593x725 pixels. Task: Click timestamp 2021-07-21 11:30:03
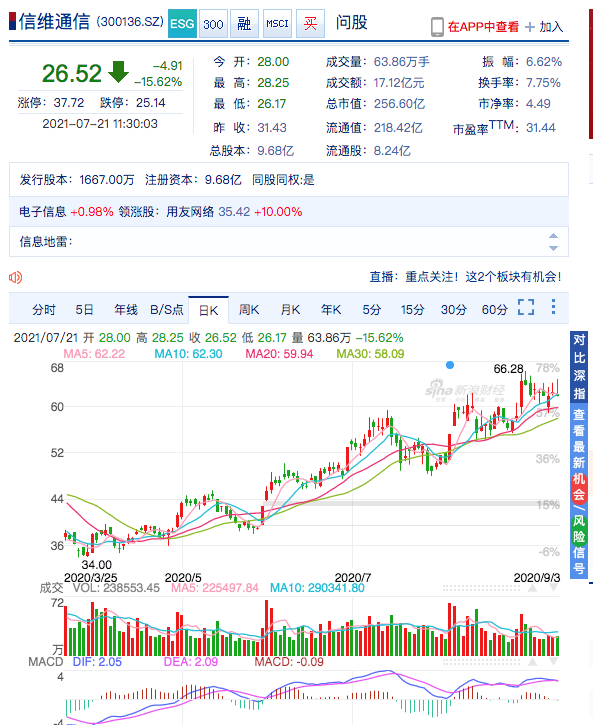100,124
